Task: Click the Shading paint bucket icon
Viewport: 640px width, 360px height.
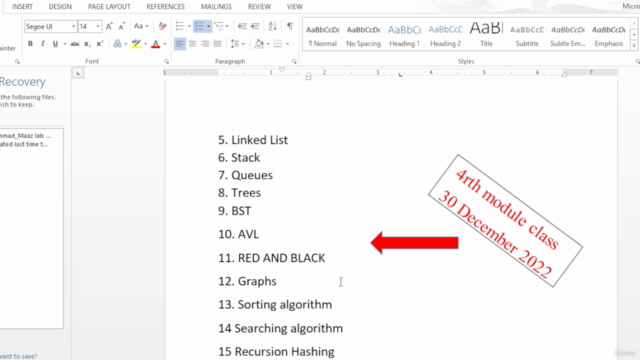Action: click(x=259, y=44)
